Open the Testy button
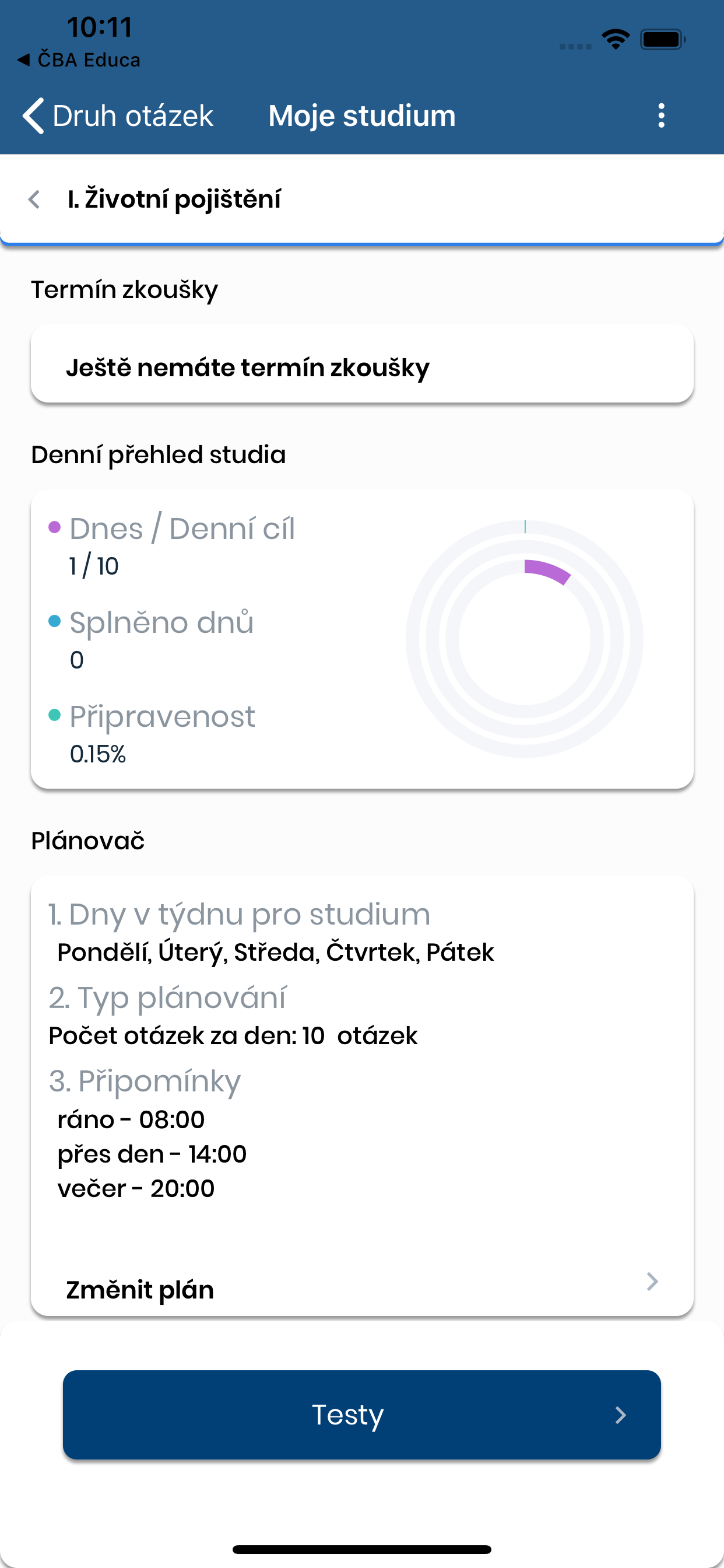Viewport: 724px width, 1568px height. [362, 1415]
